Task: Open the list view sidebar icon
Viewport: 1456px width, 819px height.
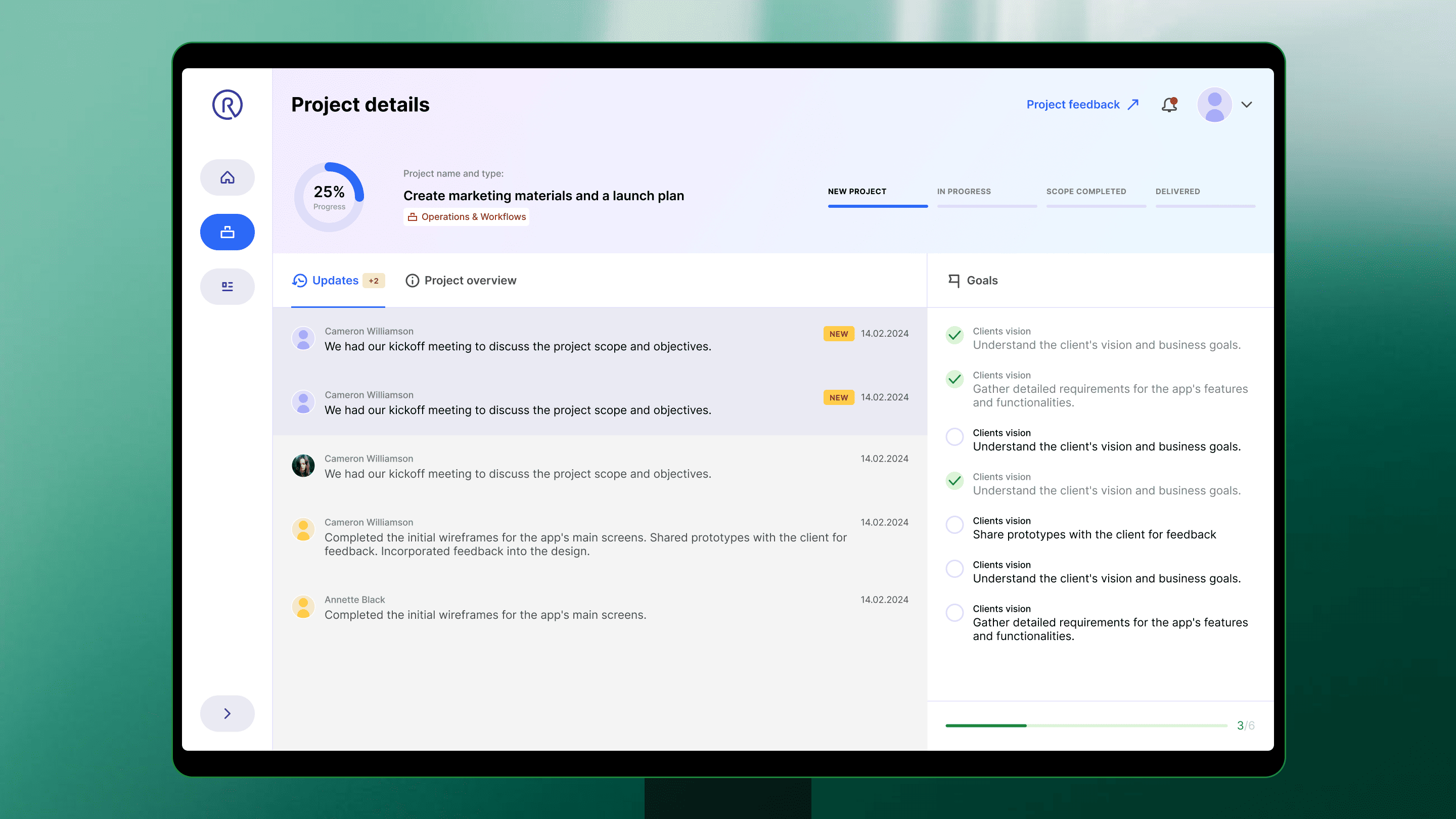Action: pos(227,287)
